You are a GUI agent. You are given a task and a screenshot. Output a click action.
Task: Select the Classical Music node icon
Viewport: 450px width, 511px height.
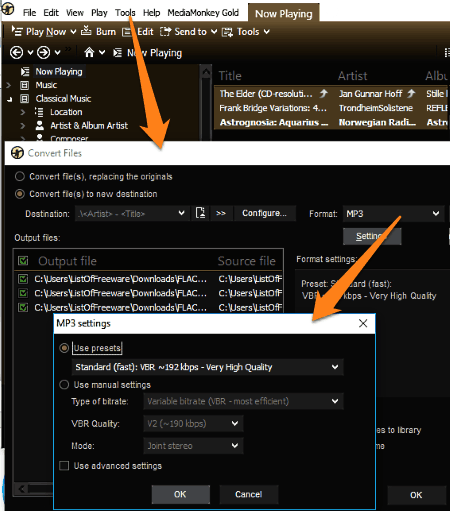24,99
